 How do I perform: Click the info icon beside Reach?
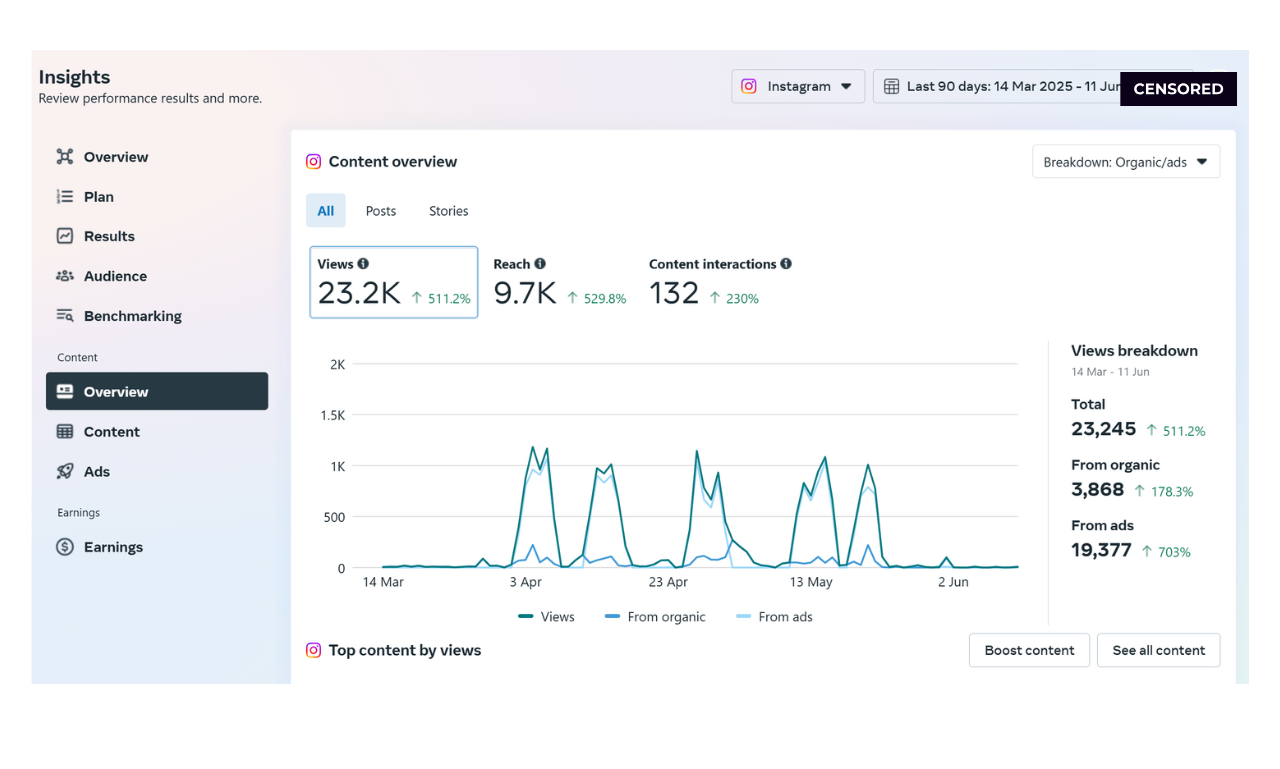point(540,264)
